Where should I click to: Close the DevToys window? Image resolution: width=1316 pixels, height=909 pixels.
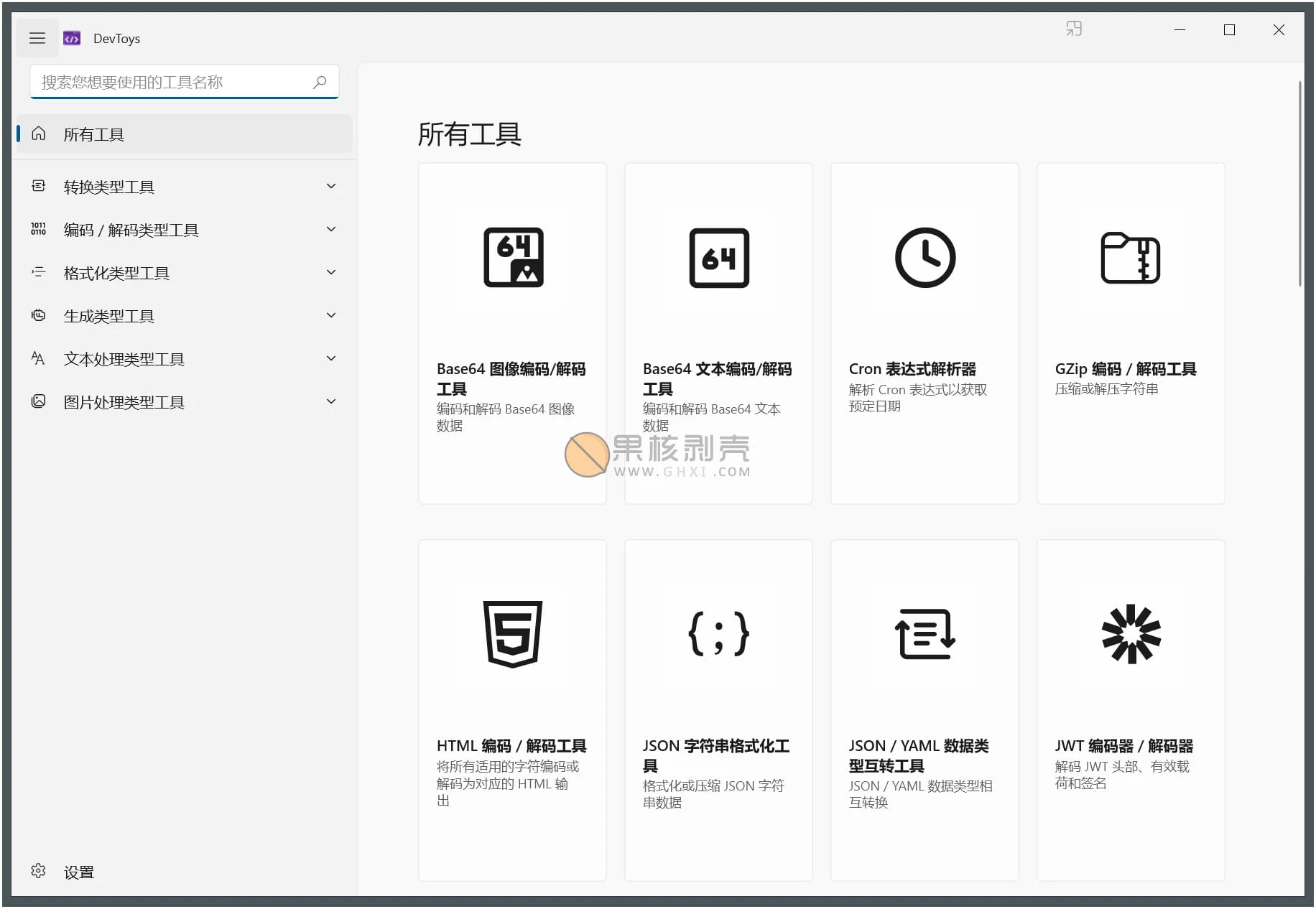(x=1279, y=29)
